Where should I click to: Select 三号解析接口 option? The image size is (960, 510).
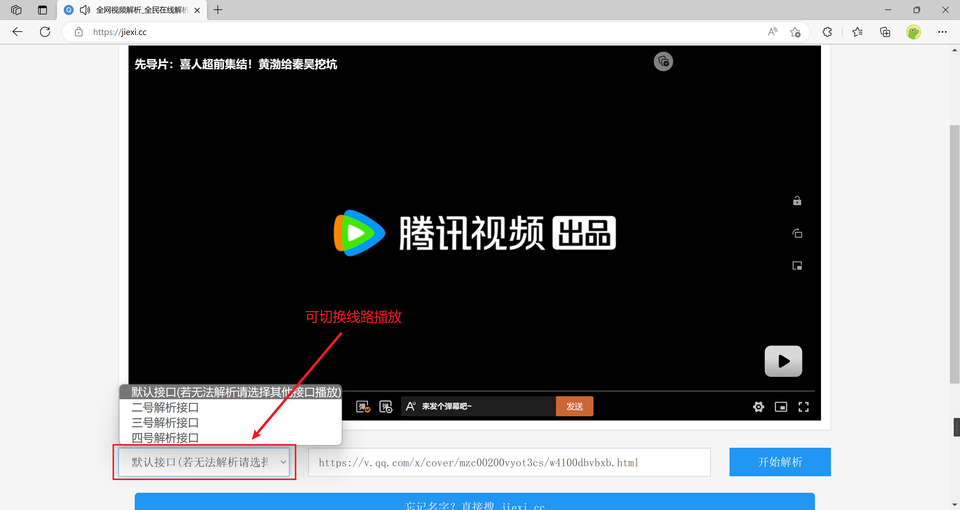point(230,422)
